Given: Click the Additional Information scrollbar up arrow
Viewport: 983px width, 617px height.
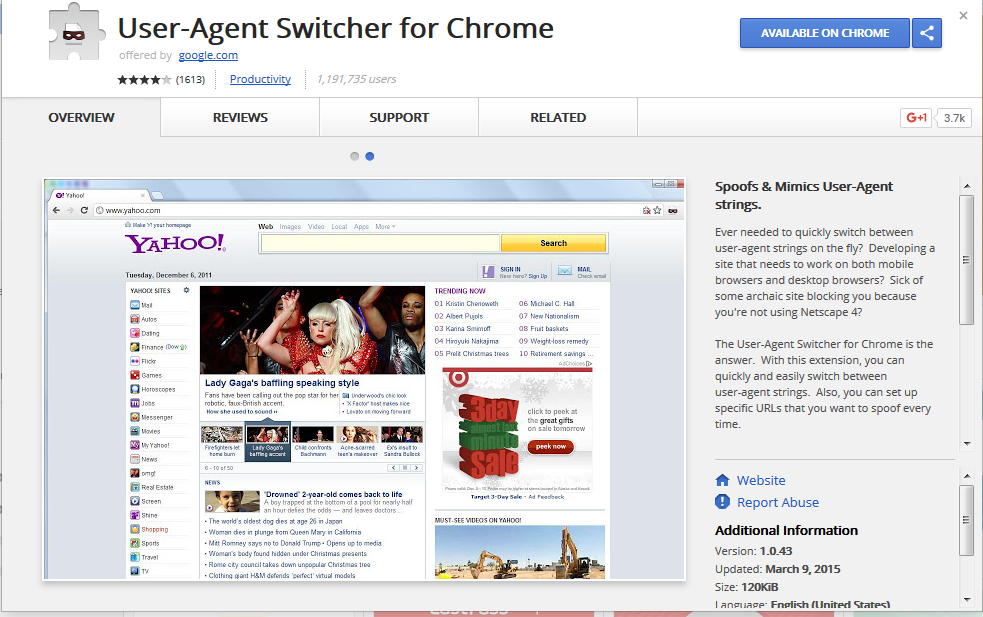Looking at the screenshot, I should point(967,477).
